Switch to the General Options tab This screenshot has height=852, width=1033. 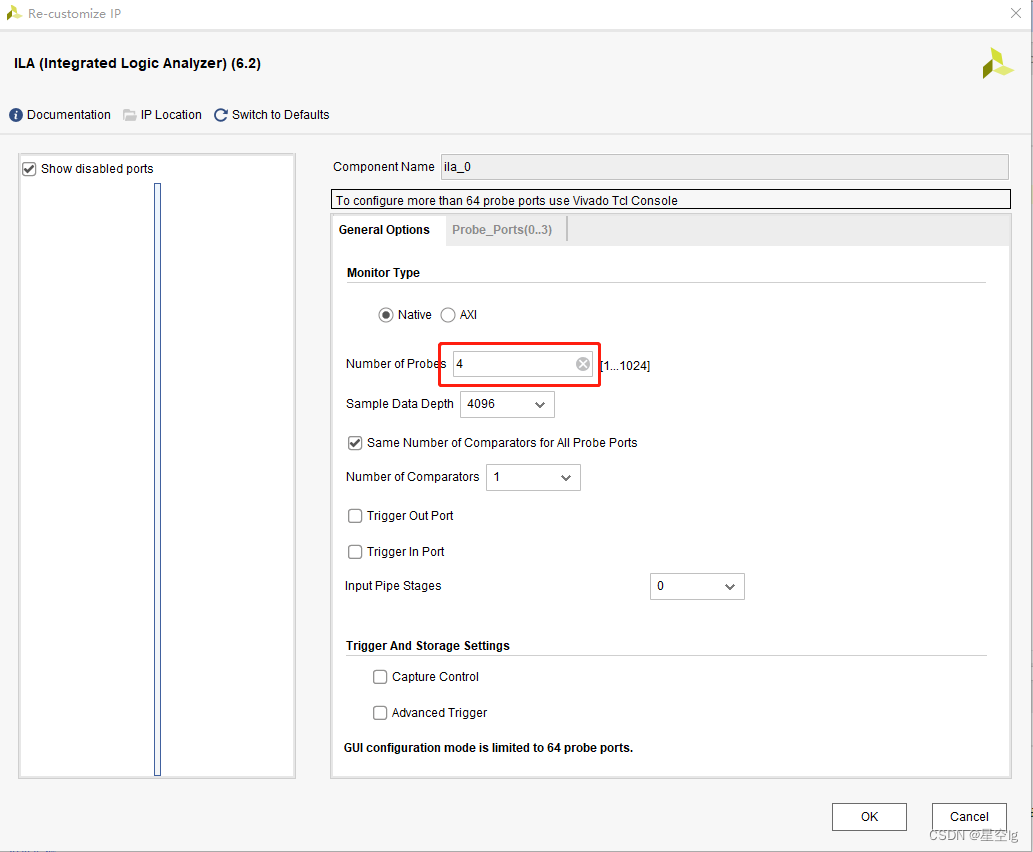[384, 230]
